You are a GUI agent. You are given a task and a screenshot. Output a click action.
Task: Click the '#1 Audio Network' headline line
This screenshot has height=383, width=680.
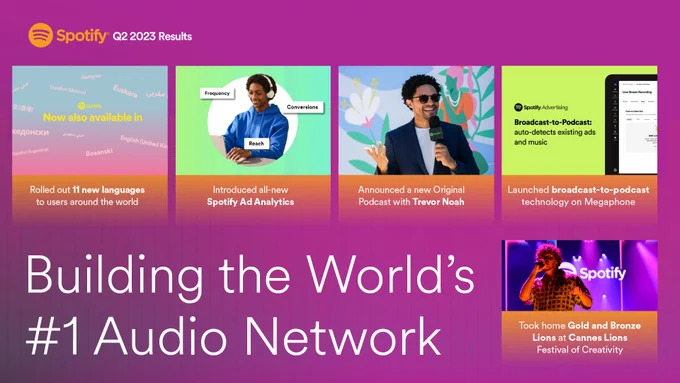coord(233,336)
